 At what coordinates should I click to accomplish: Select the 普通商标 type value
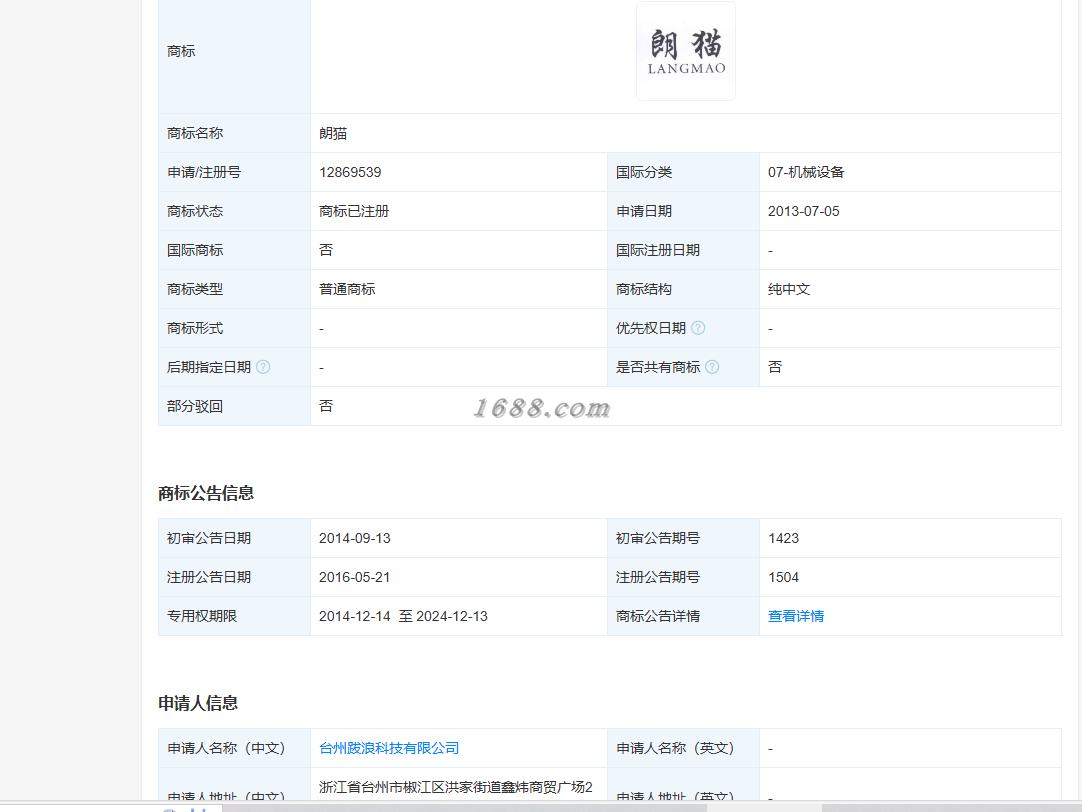point(347,289)
